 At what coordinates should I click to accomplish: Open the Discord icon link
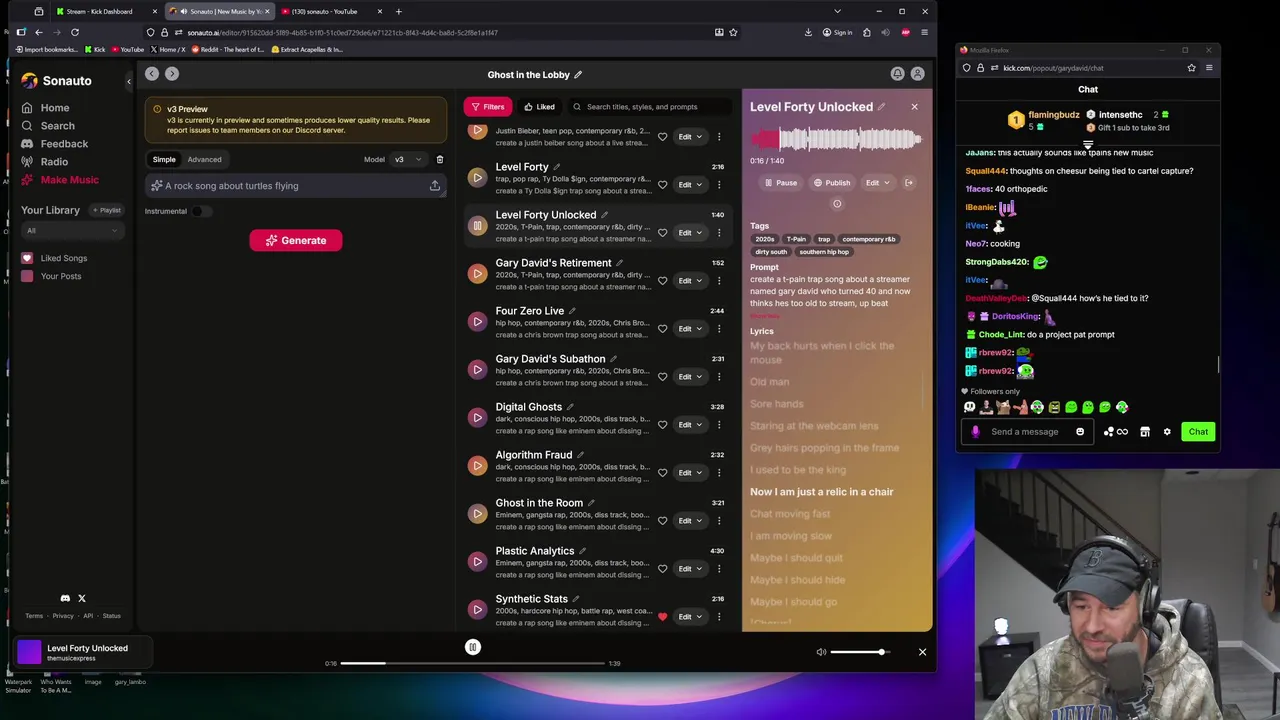tap(65, 598)
